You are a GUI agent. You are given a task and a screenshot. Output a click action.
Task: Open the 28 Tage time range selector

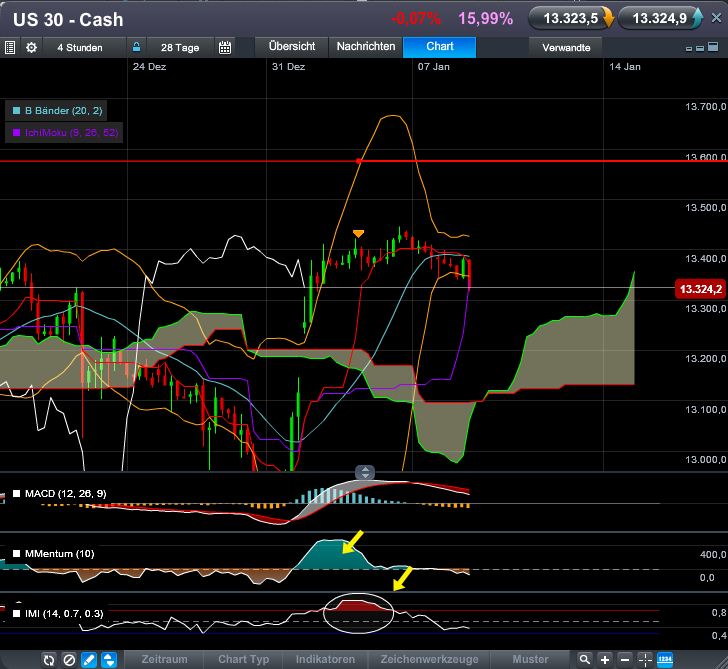click(180, 47)
